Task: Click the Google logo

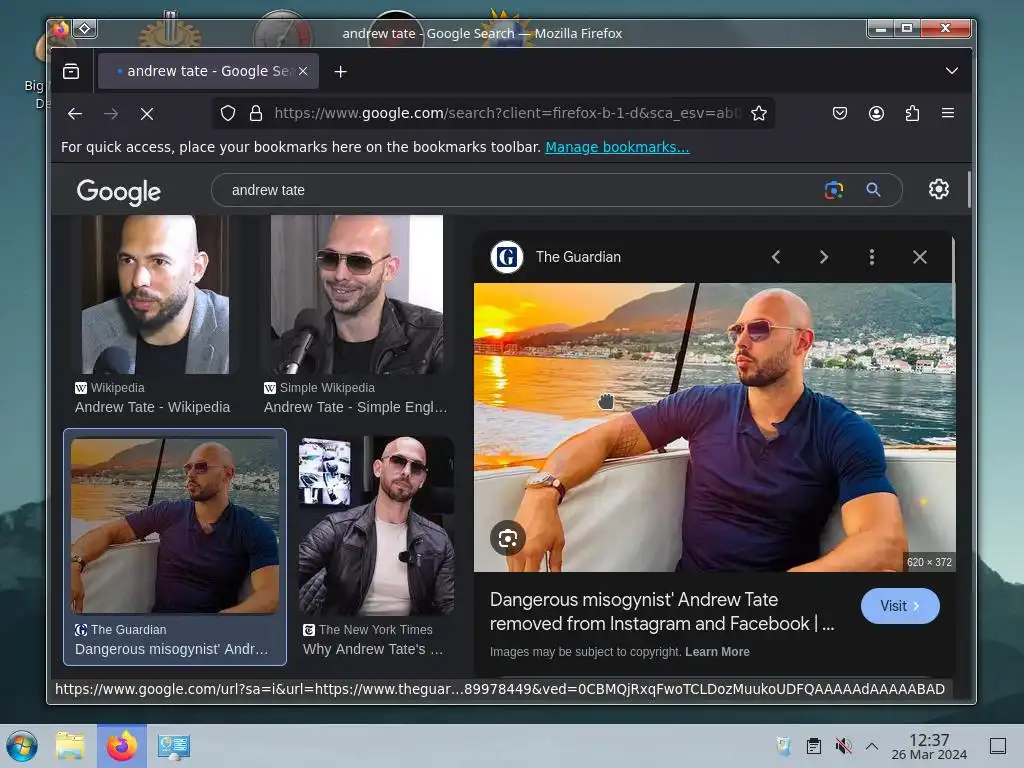Action: click(118, 191)
